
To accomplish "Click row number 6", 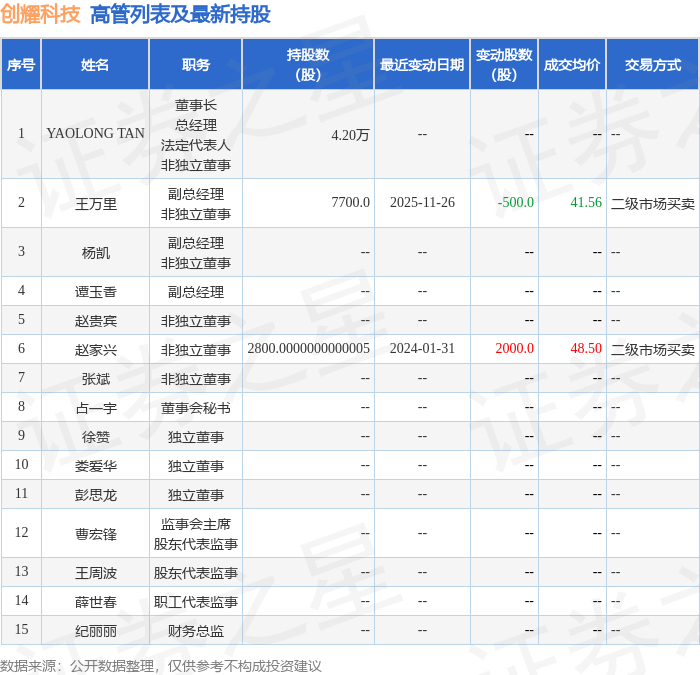I will [21, 348].
